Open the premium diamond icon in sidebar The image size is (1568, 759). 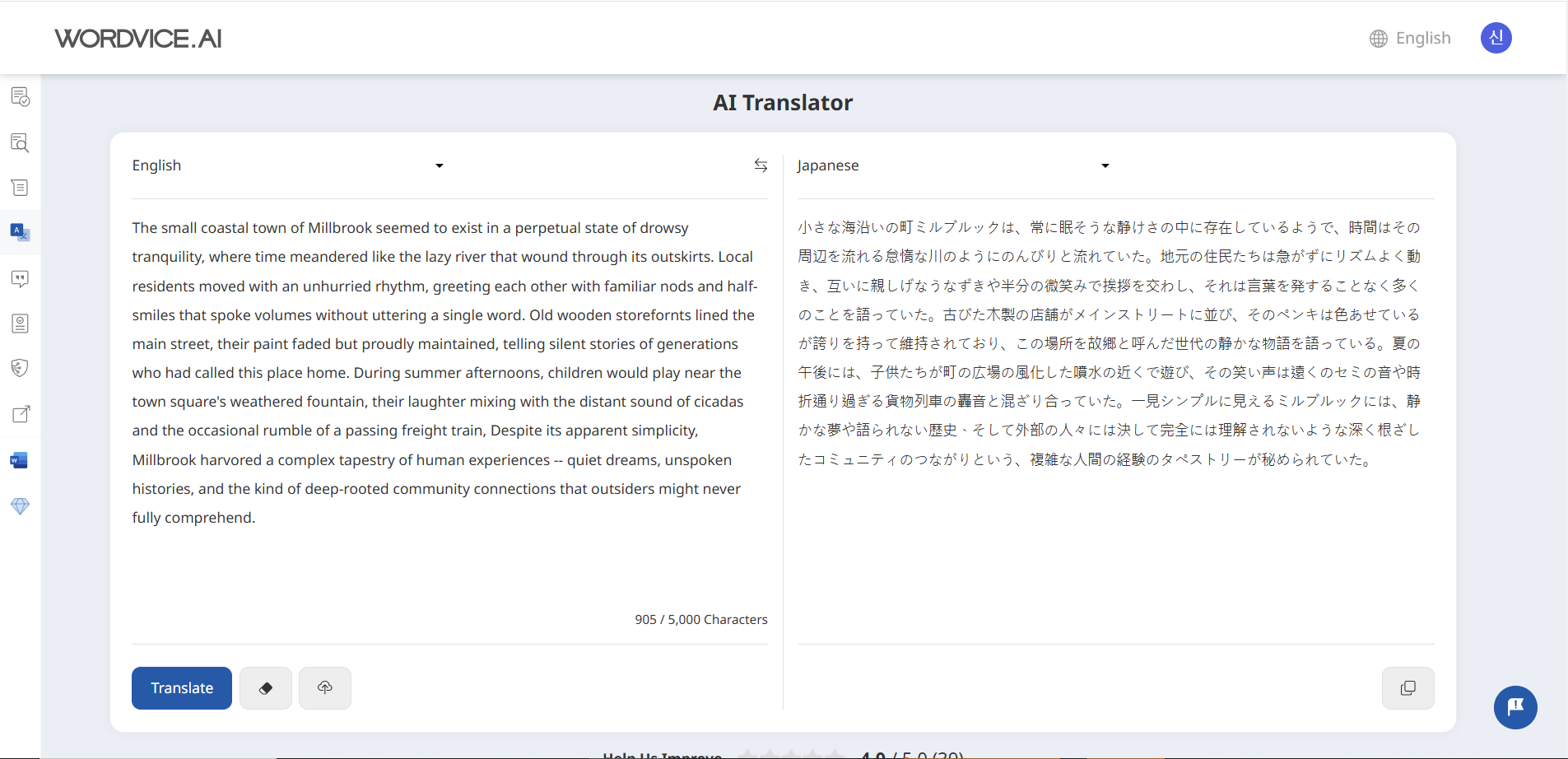pyautogui.click(x=20, y=506)
